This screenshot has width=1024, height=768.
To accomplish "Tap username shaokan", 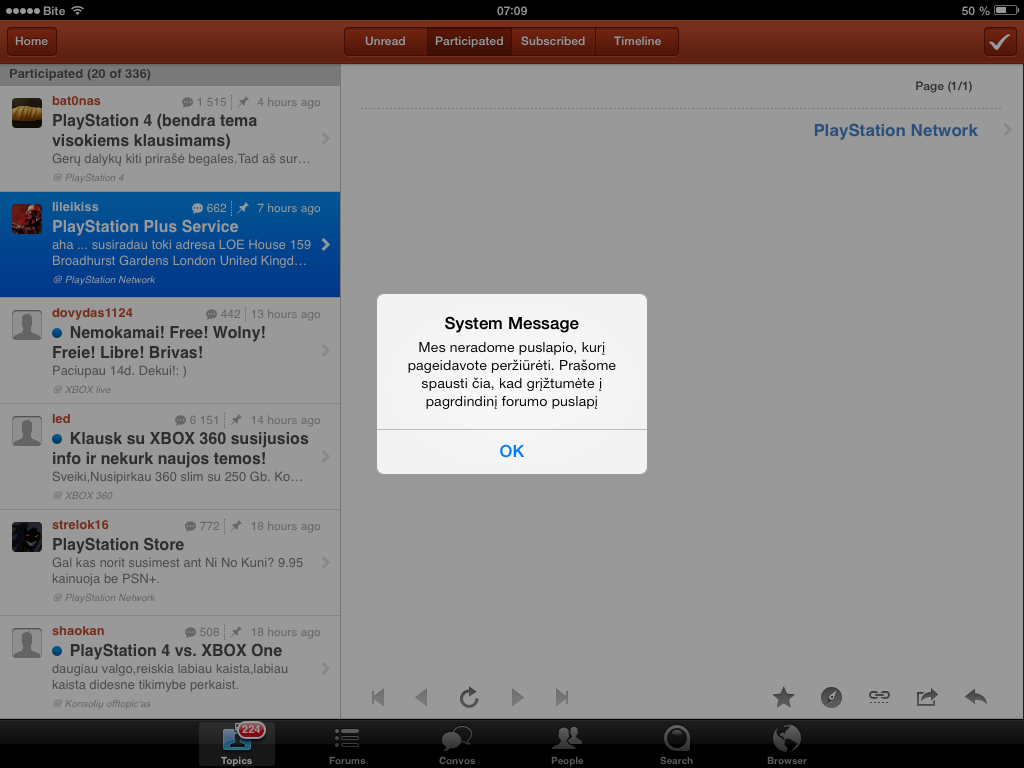I will click(x=78, y=631).
